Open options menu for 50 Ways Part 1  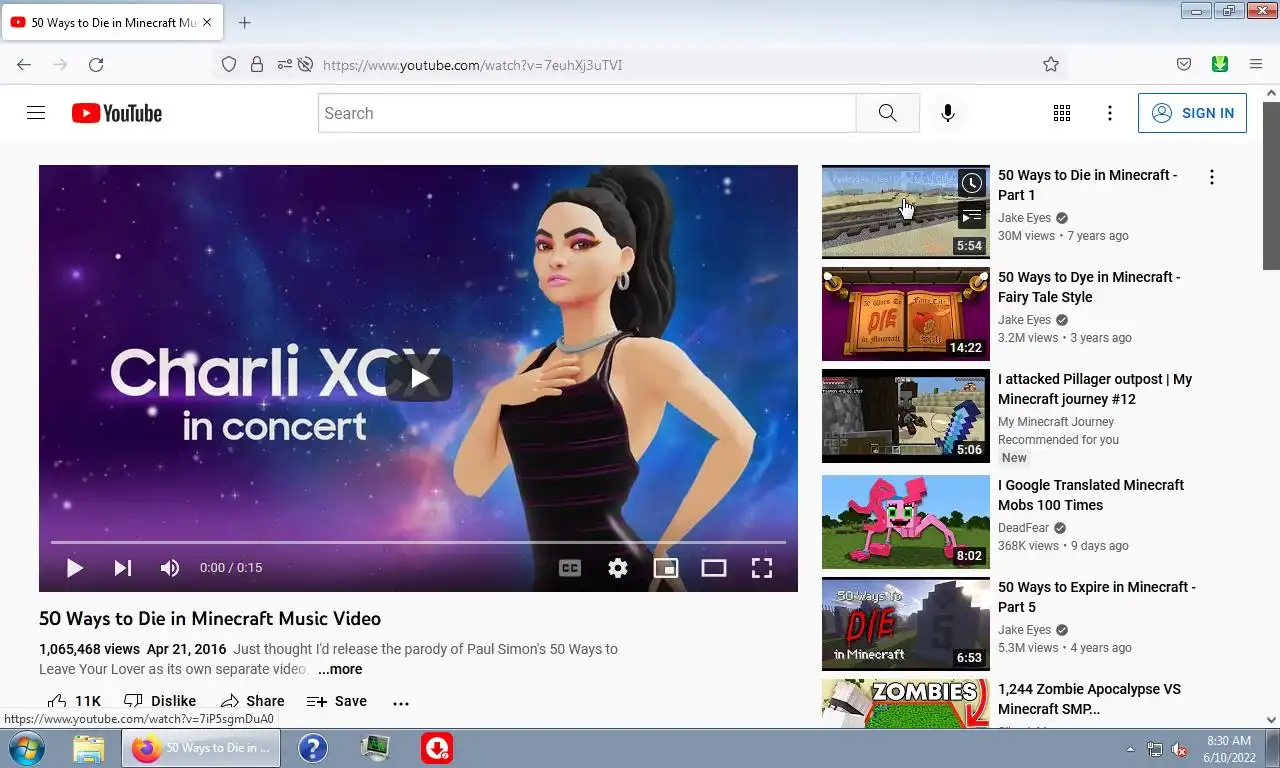click(1211, 177)
